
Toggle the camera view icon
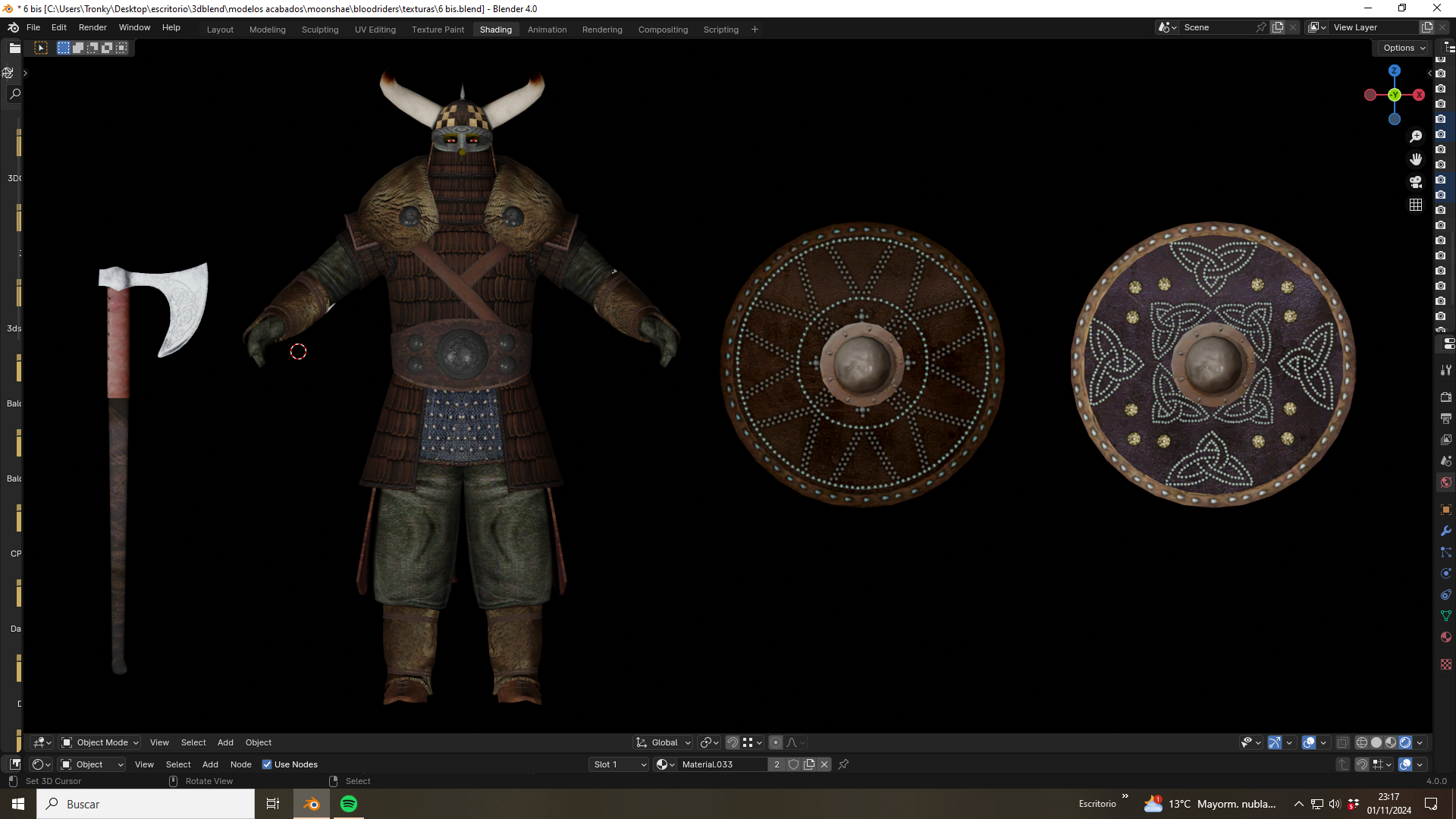(1415, 182)
